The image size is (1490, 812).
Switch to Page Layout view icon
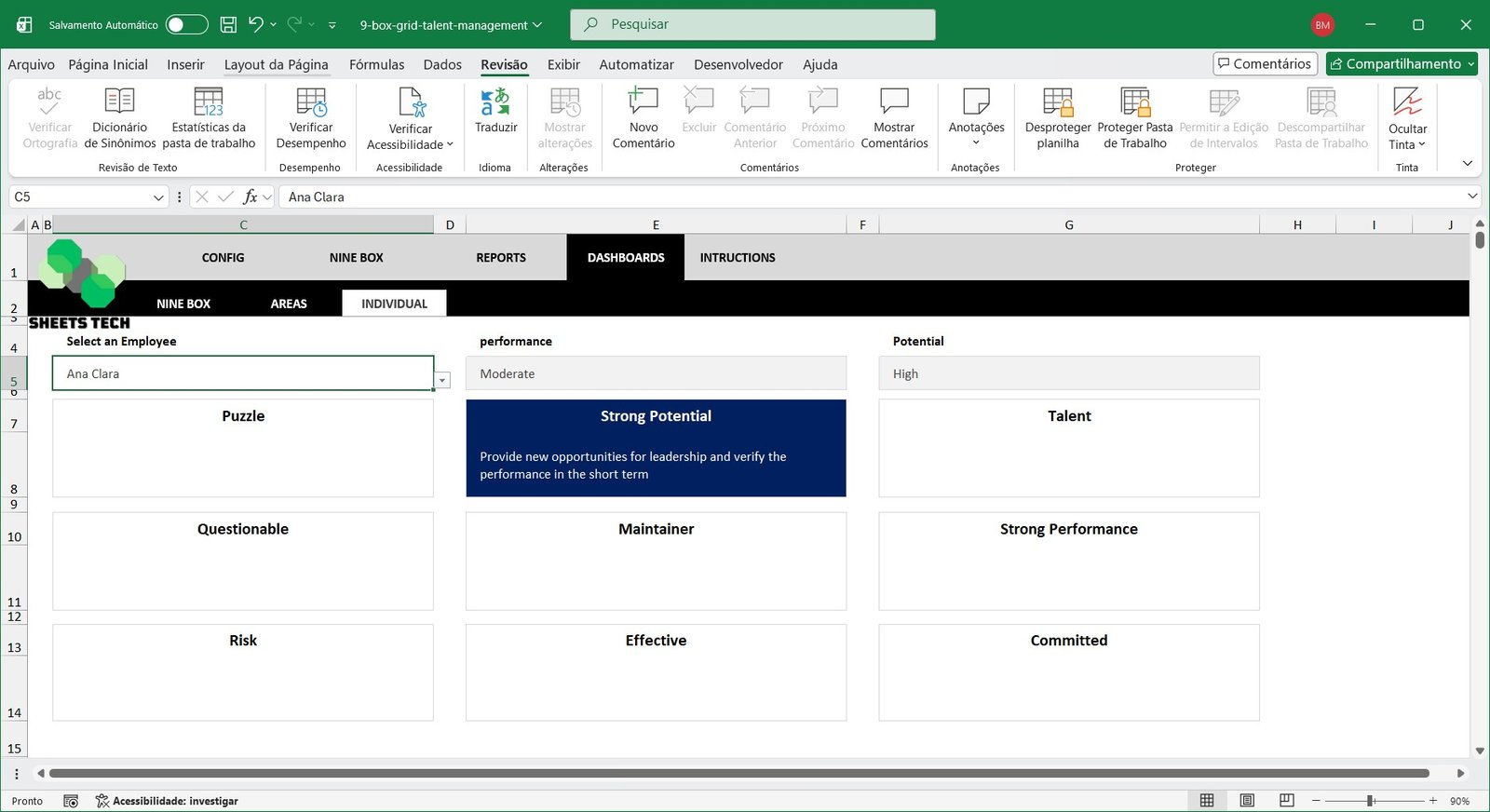(1247, 801)
